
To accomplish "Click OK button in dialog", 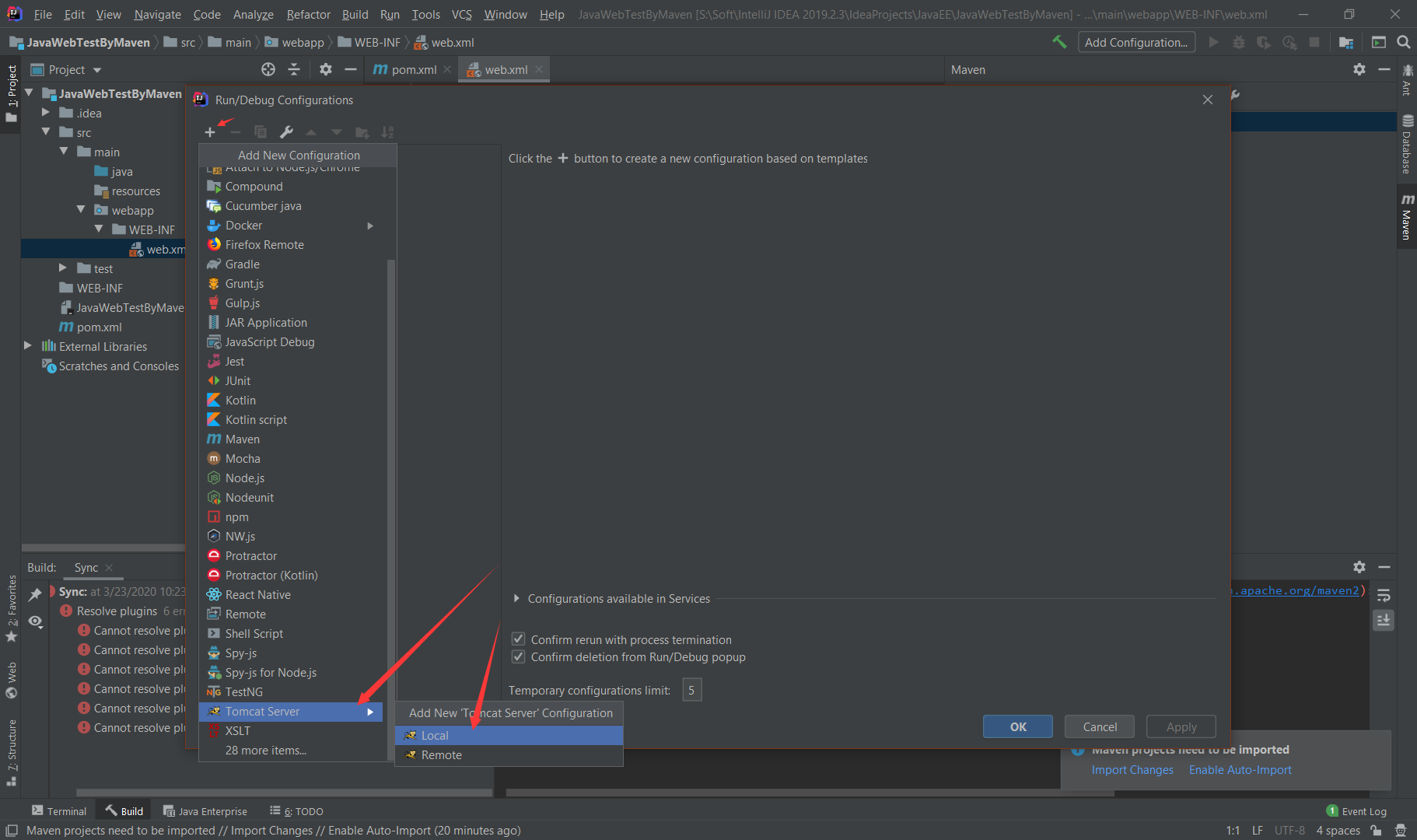I will tap(1018, 726).
